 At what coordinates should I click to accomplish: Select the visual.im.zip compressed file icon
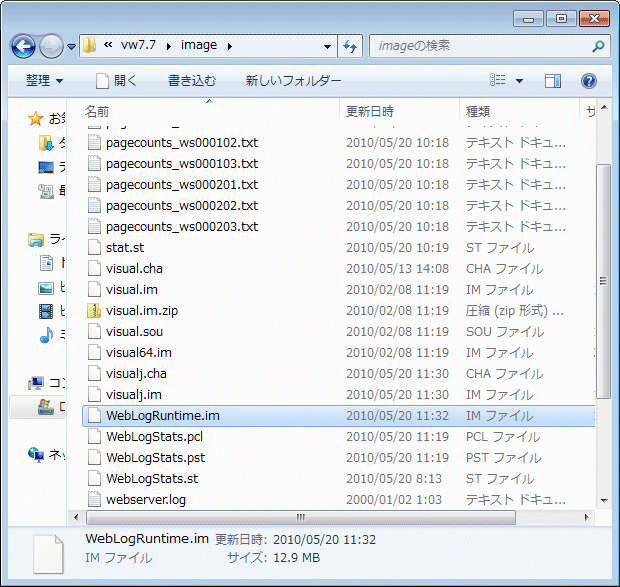[94, 311]
